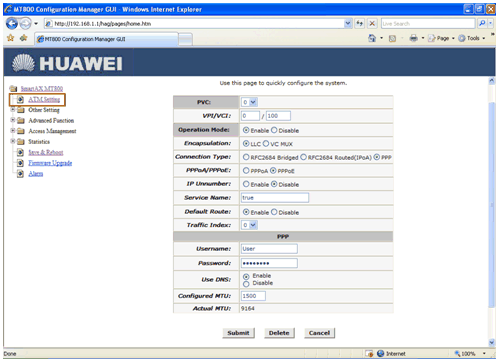The width and height of the screenshot is (501, 362).
Task: Click the Access Management folder icon
Action: (21, 131)
